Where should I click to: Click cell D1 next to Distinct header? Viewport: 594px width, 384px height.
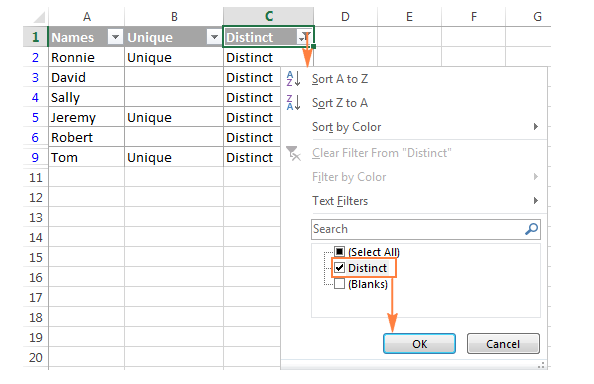pyautogui.click(x=345, y=37)
